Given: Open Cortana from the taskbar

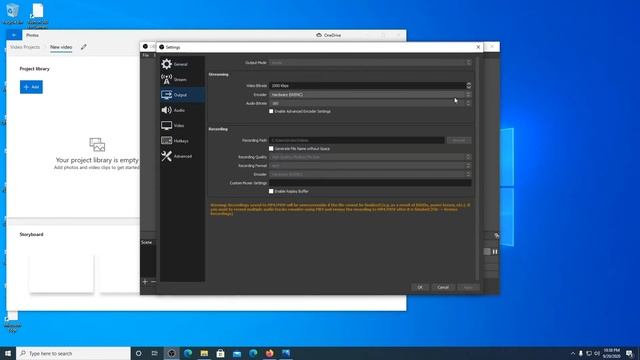Looking at the screenshot, I should [138, 353].
